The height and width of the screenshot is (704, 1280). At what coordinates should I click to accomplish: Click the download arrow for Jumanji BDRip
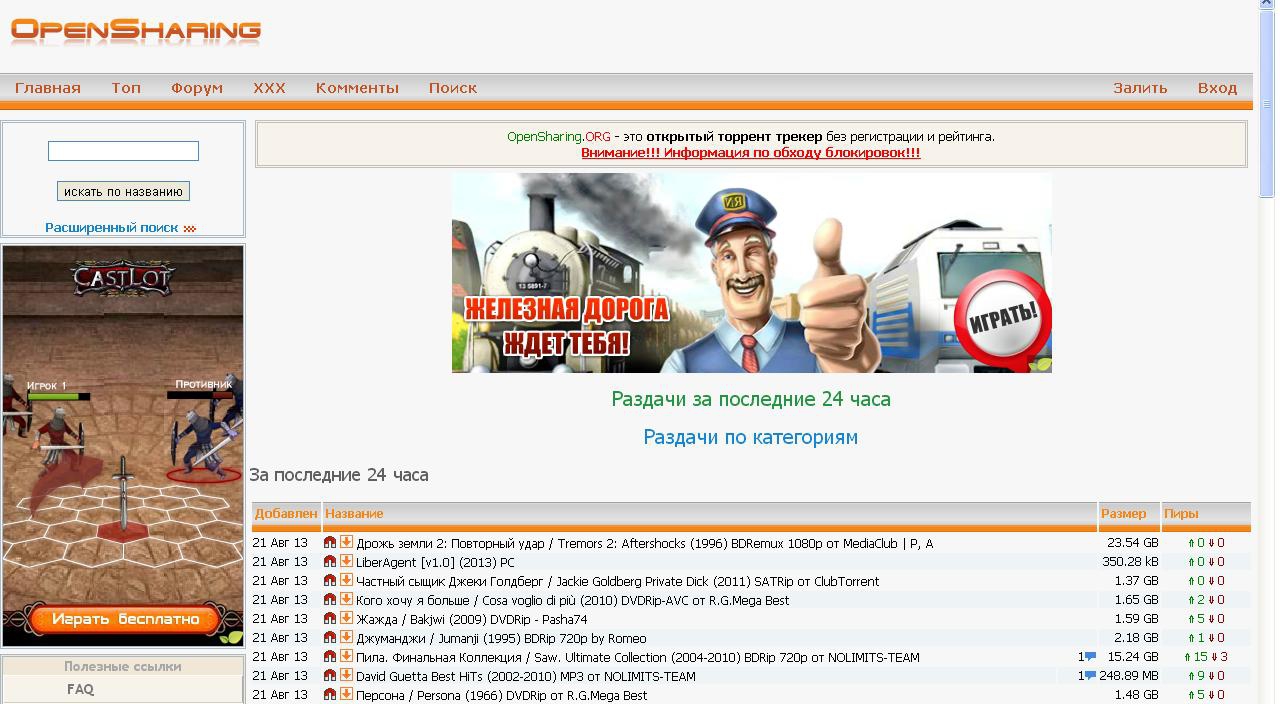pos(346,637)
